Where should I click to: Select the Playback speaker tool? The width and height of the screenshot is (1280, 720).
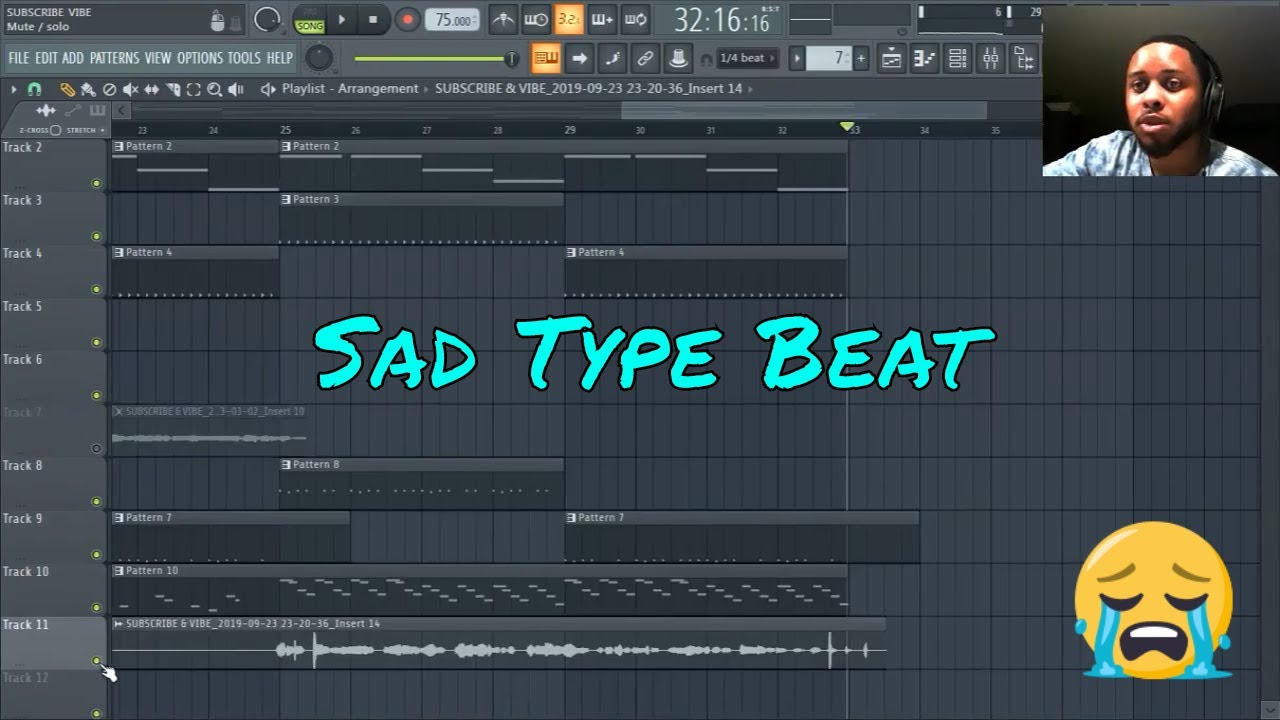236,89
